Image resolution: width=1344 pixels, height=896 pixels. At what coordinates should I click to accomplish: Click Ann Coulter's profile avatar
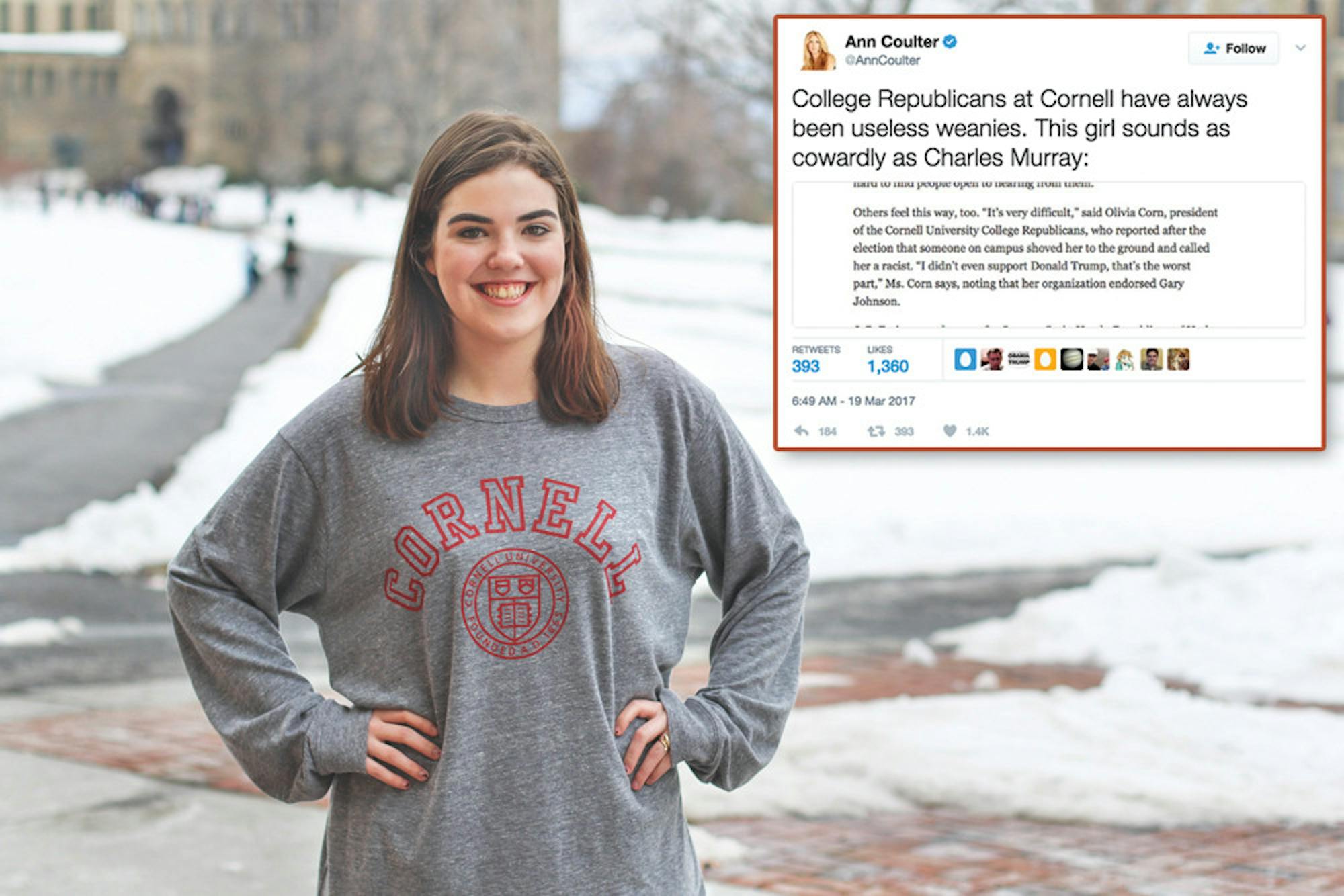[x=817, y=50]
